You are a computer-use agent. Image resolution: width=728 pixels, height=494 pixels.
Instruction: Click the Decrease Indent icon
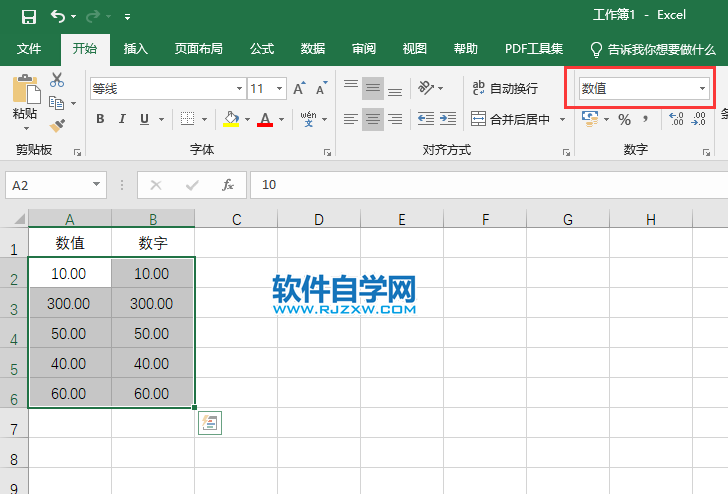pyautogui.click(x=426, y=119)
